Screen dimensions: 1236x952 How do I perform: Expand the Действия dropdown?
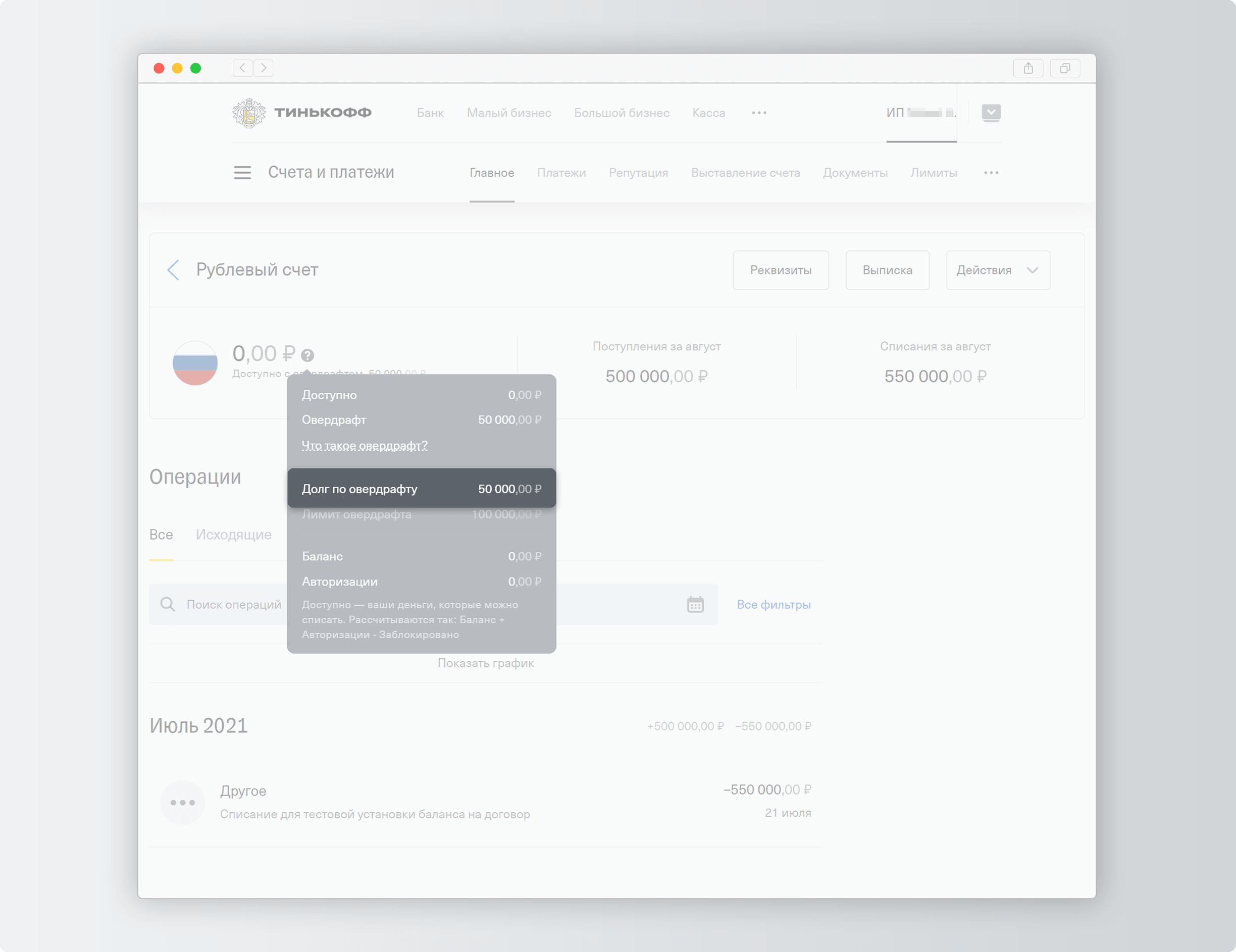click(x=998, y=271)
